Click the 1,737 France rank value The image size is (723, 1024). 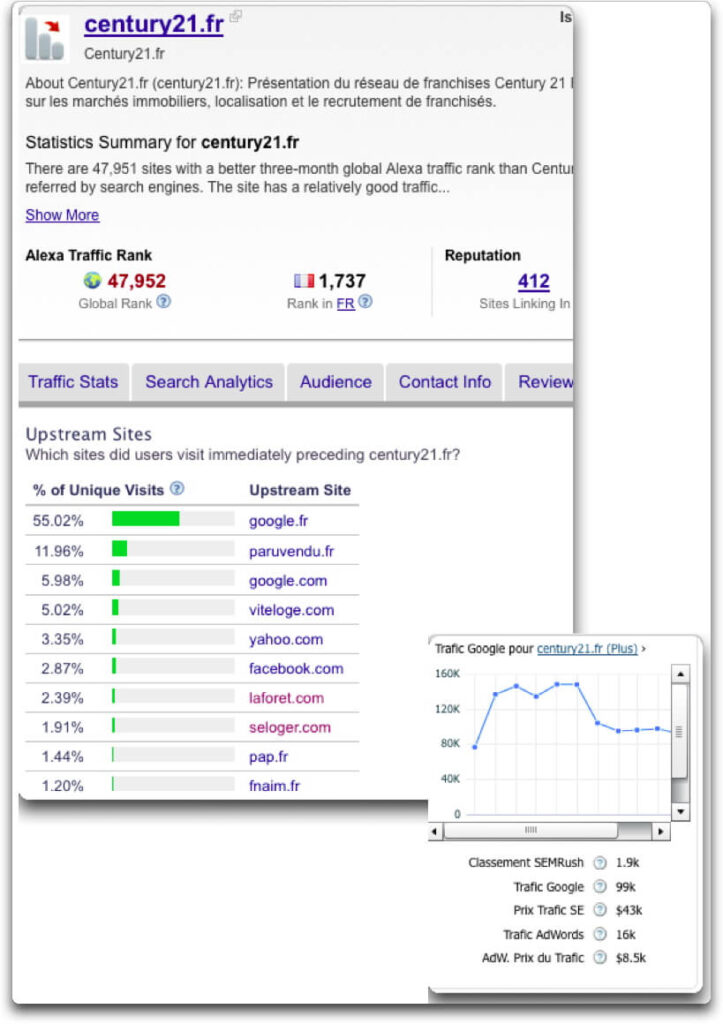342,281
